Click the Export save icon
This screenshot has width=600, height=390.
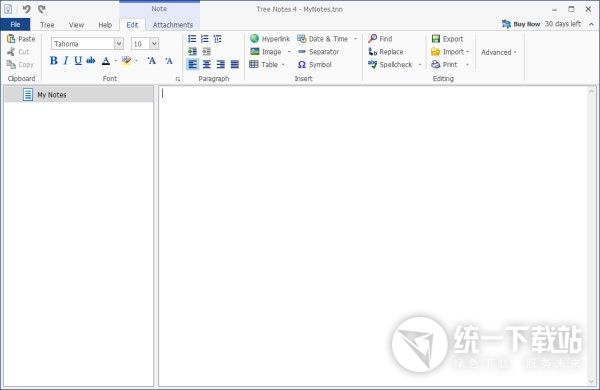[435, 39]
